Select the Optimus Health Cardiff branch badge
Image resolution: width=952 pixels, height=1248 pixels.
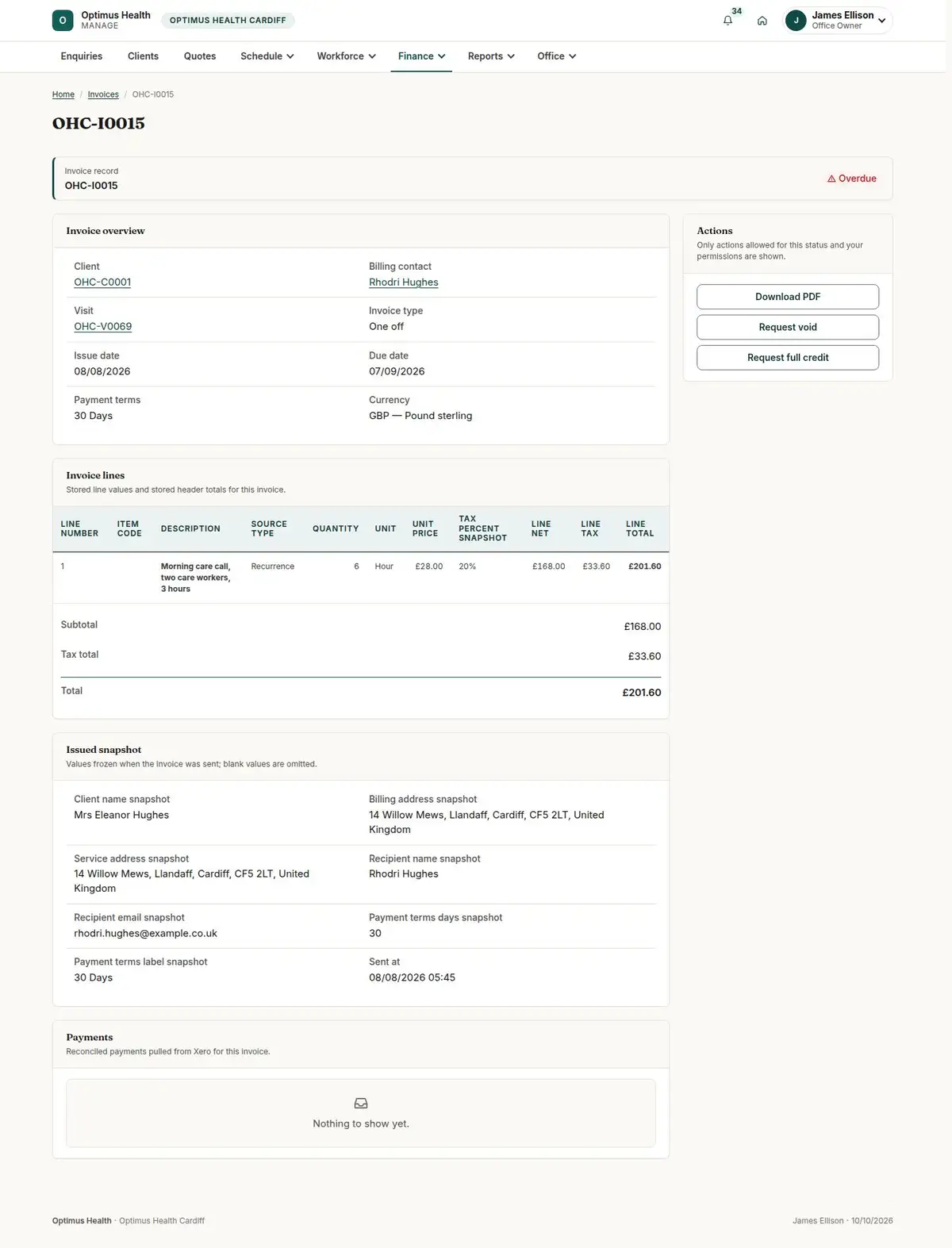point(228,21)
